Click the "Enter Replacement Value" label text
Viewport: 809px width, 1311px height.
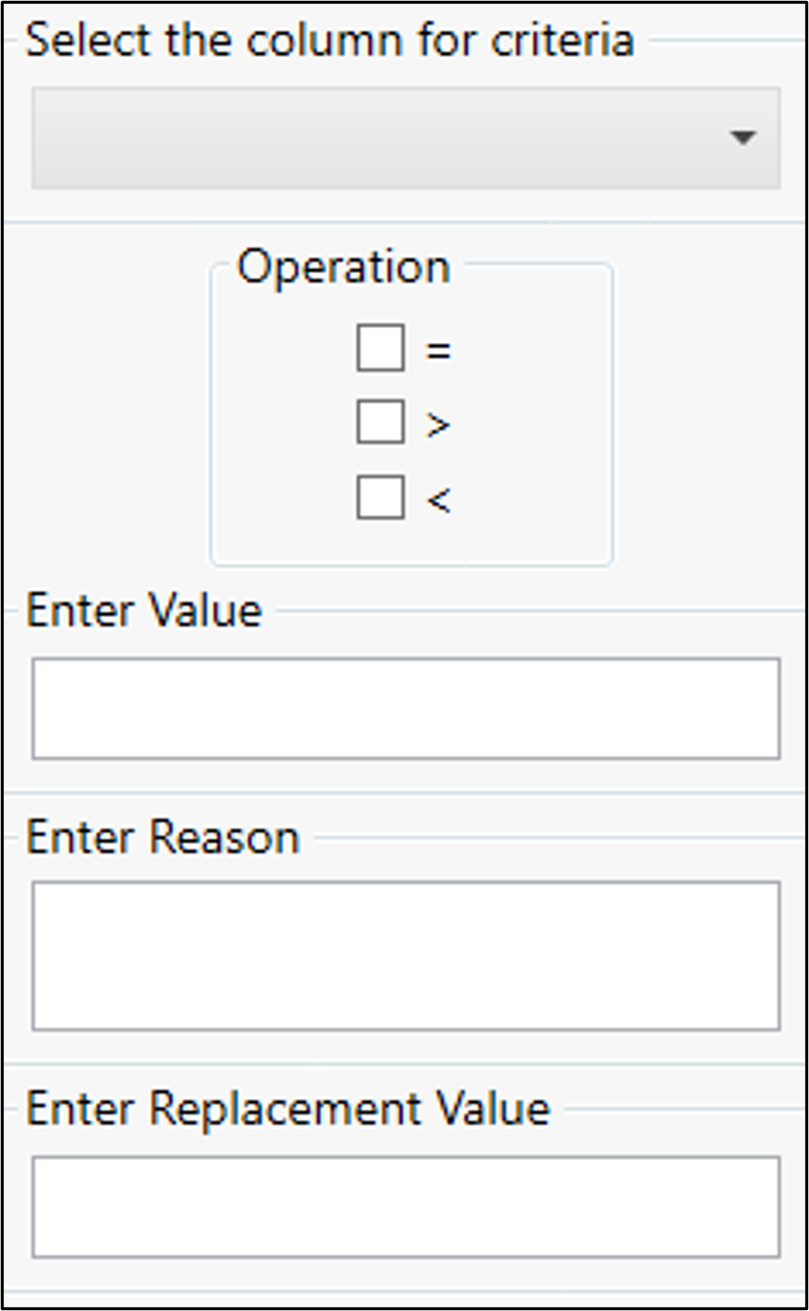pyautogui.click(x=287, y=1108)
